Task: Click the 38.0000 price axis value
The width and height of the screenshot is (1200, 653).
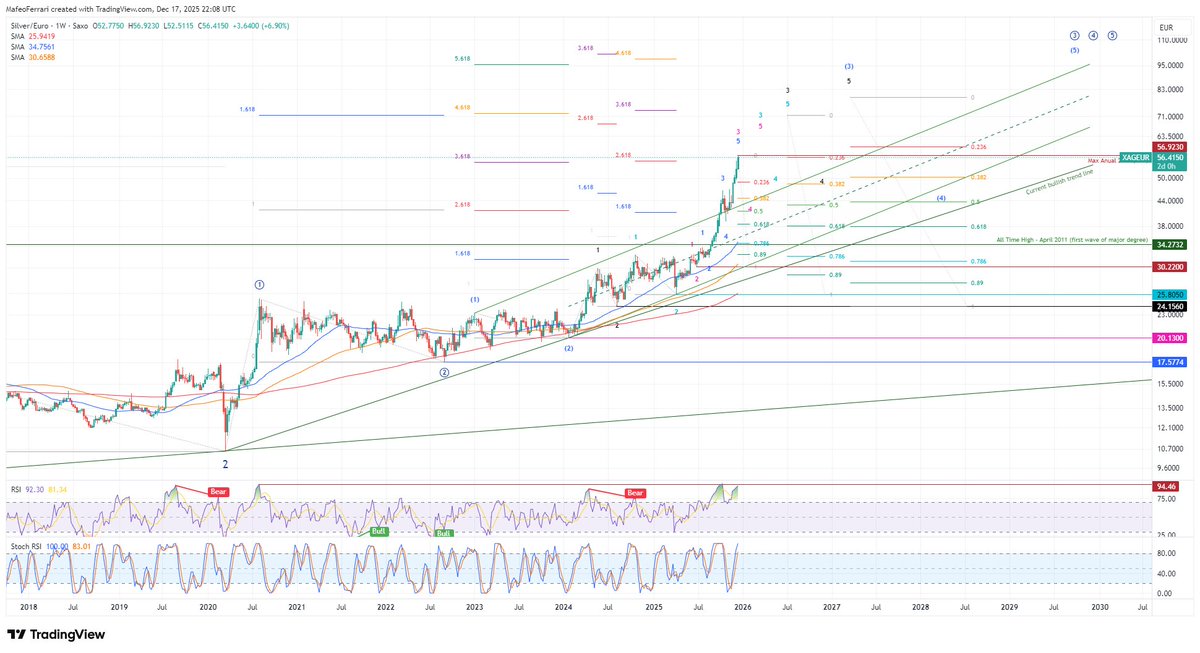Action: pyautogui.click(x=1169, y=225)
